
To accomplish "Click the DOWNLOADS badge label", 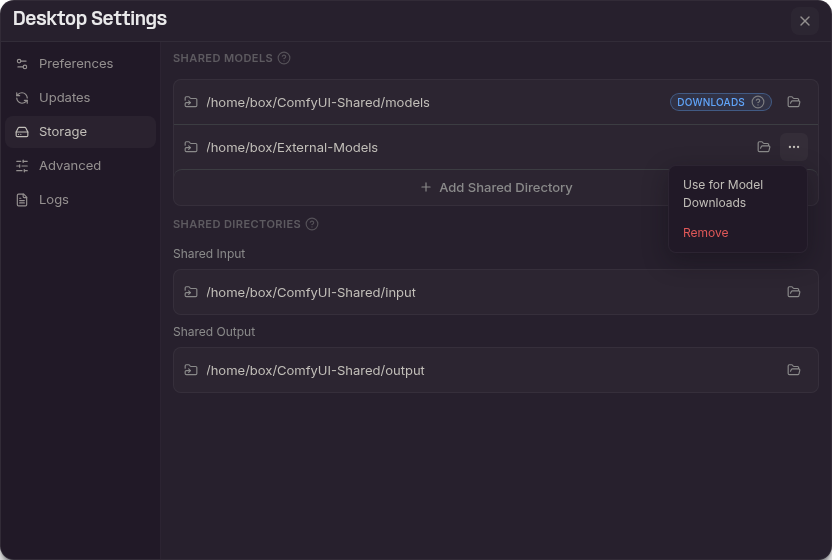I will 710,102.
